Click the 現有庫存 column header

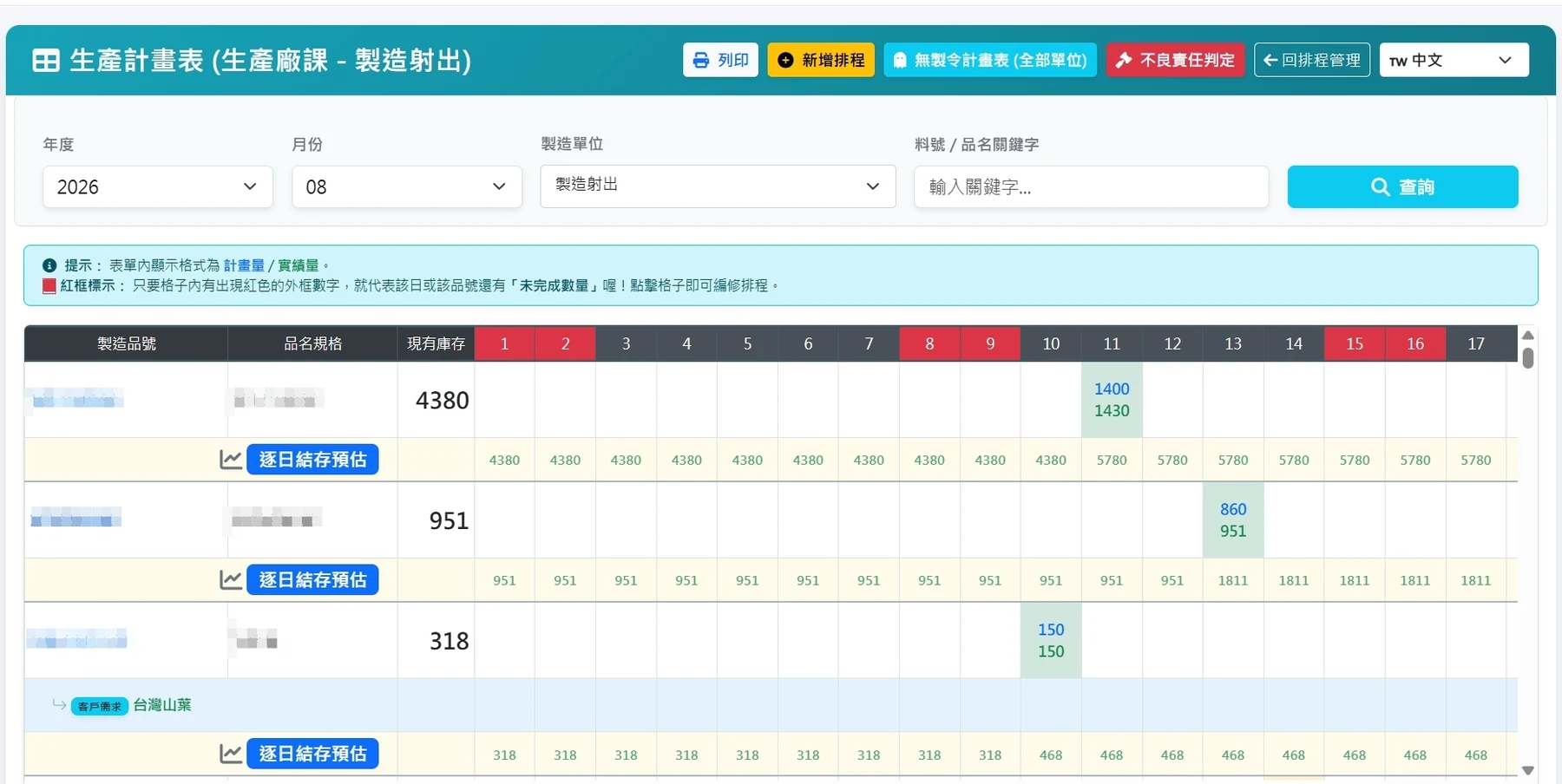[x=436, y=343]
